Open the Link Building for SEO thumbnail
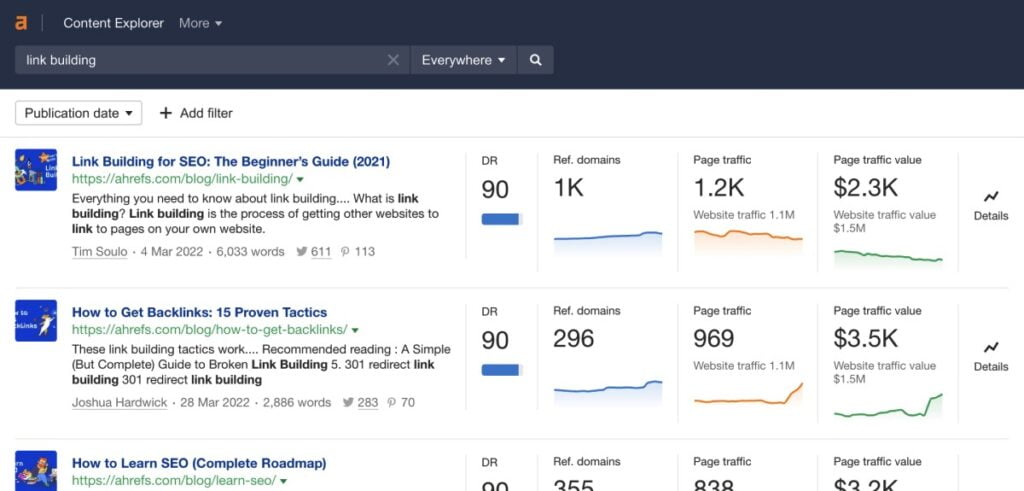 pyautogui.click(x=36, y=170)
